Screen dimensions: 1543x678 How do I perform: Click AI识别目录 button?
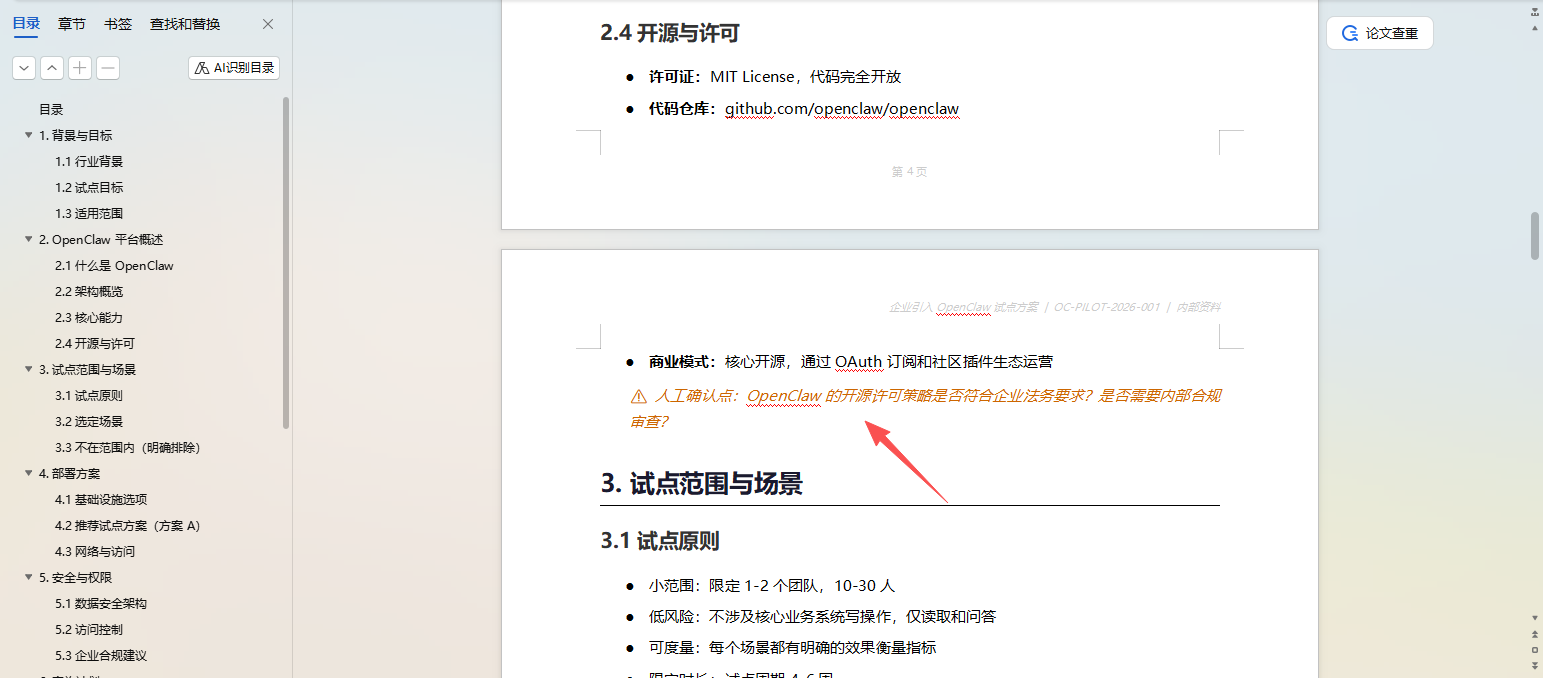coord(234,68)
